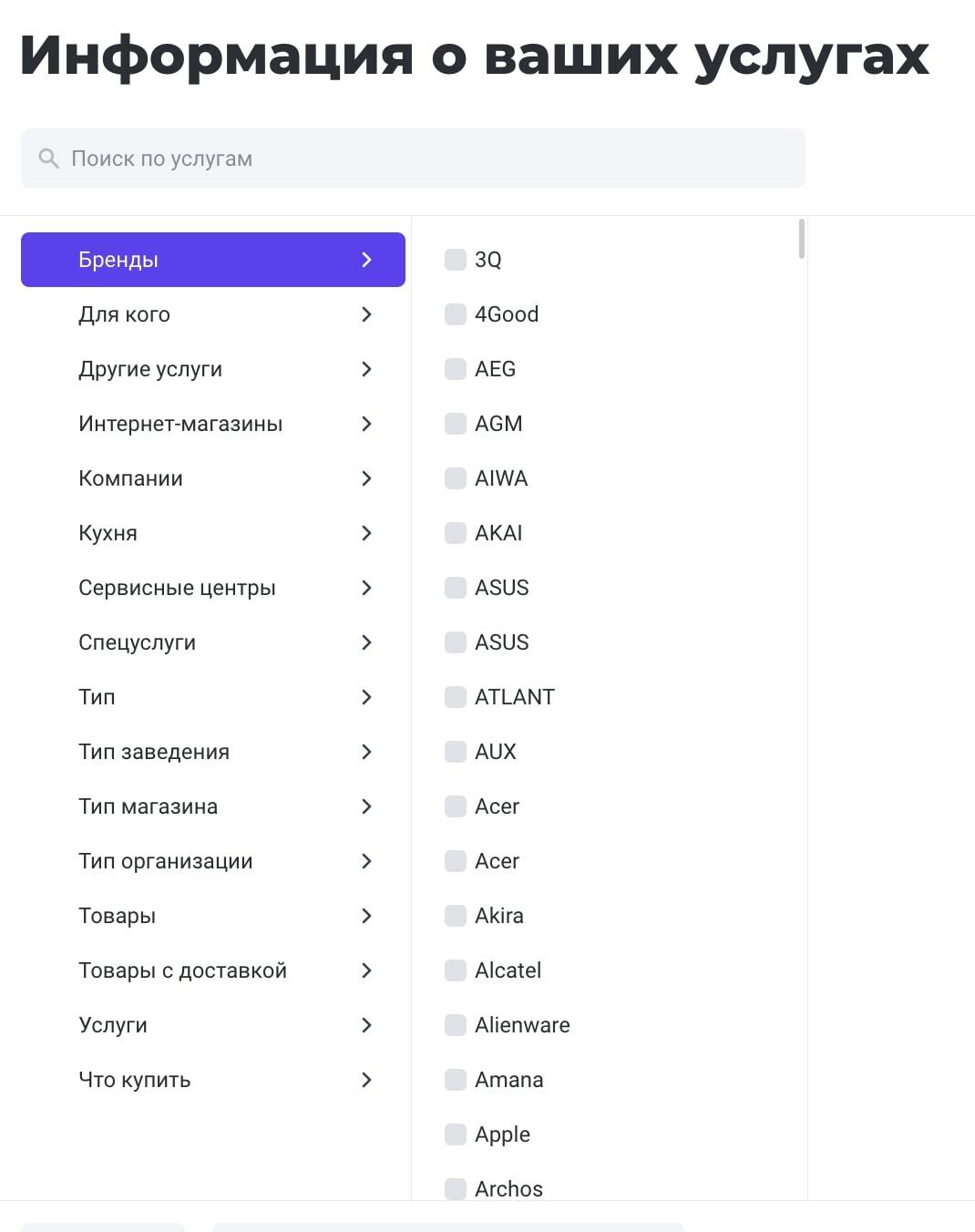Click the Alienware brand label
Screen dimensions: 975x1232
(522, 1025)
